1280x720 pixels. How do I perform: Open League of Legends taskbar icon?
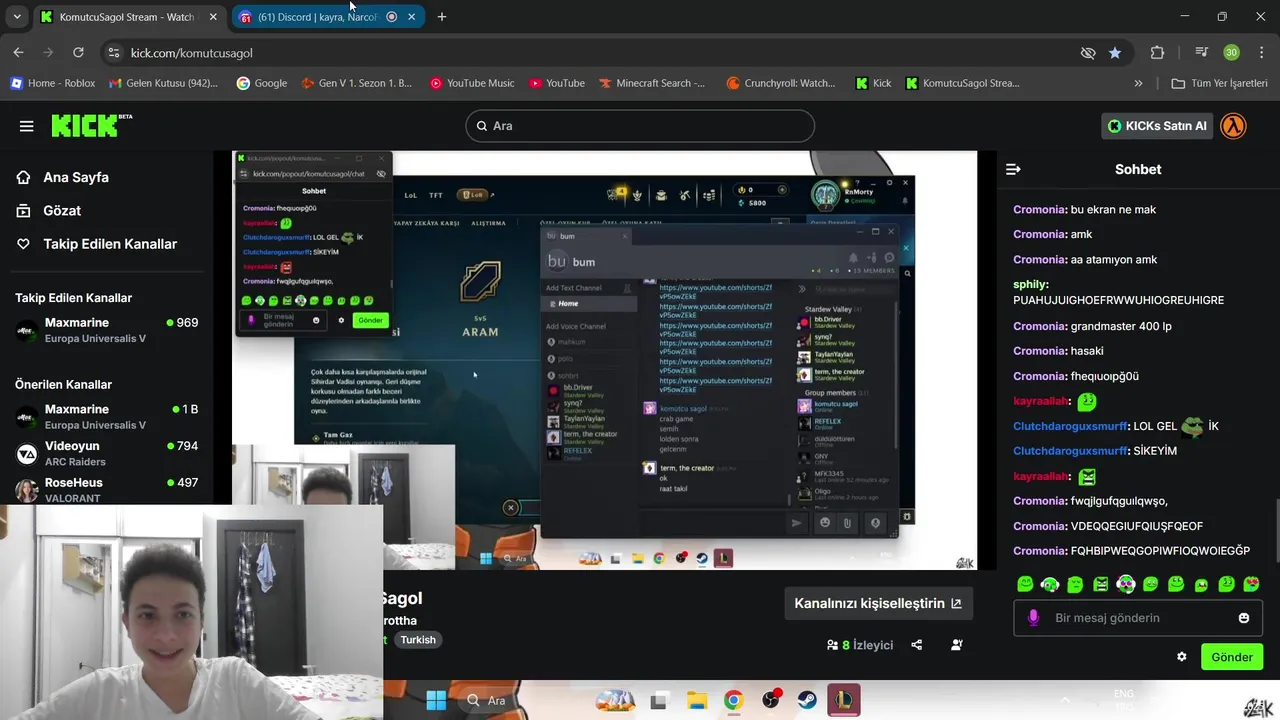pos(843,700)
